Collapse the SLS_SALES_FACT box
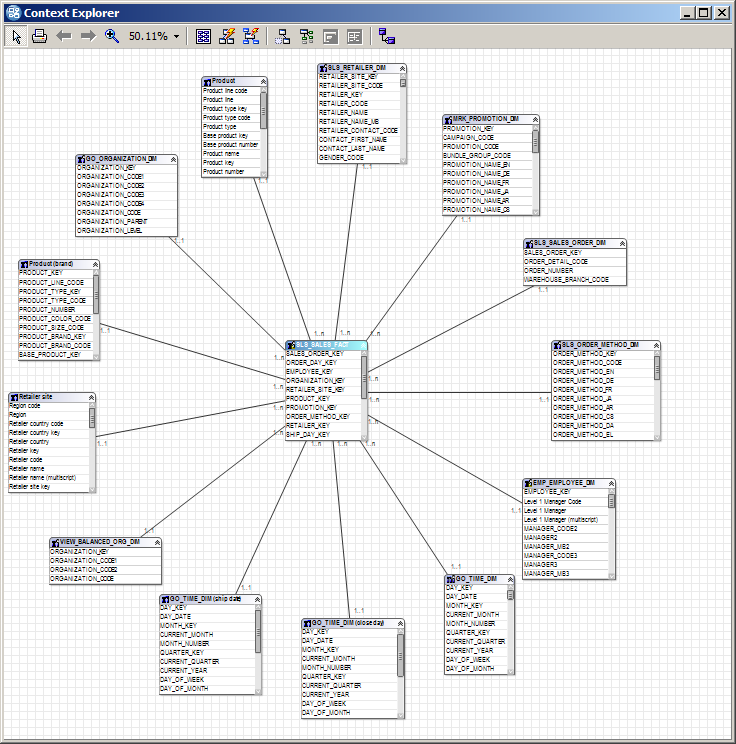736x744 pixels. click(x=363, y=345)
